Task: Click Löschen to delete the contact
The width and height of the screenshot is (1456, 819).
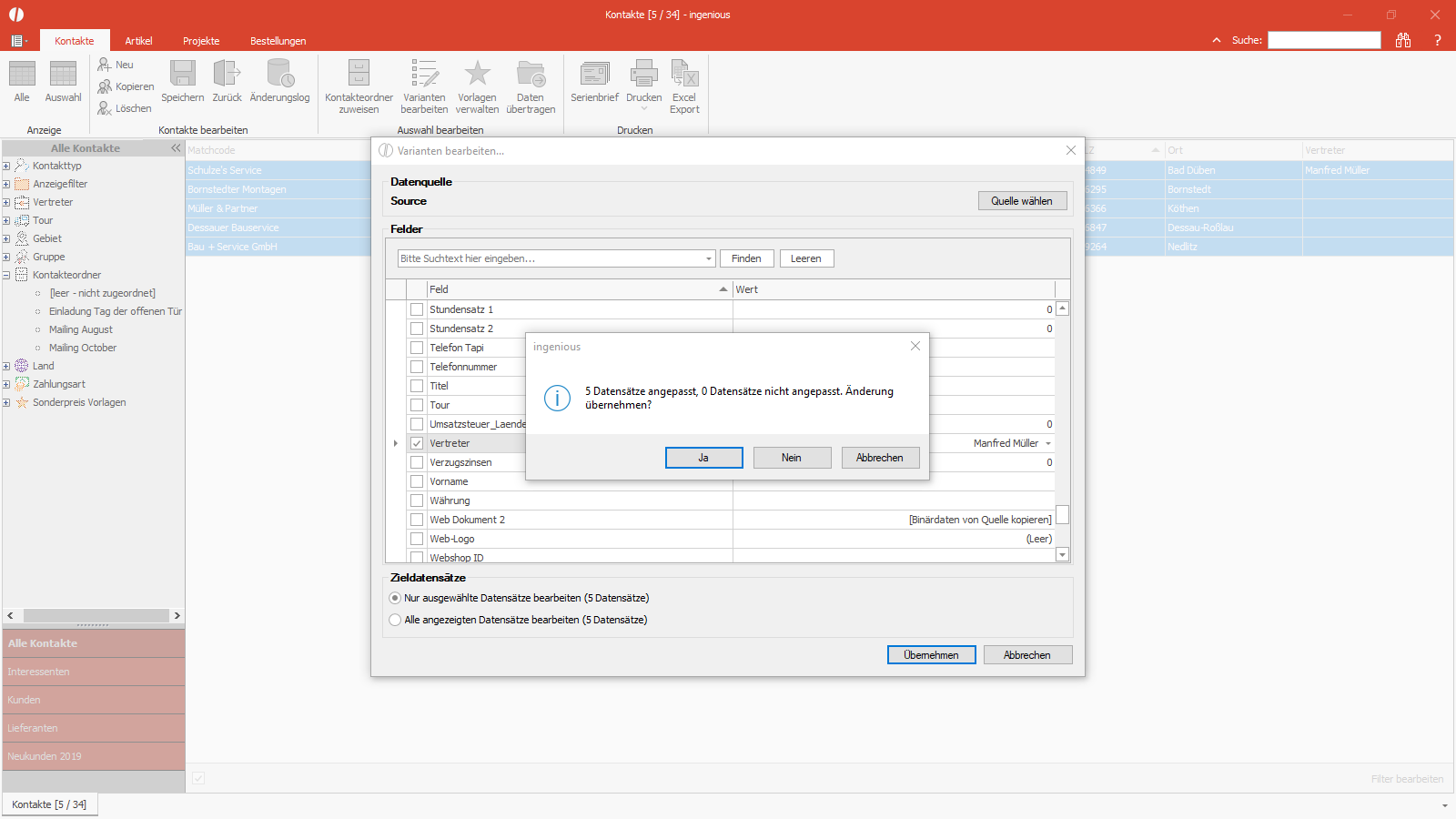Action: click(126, 108)
